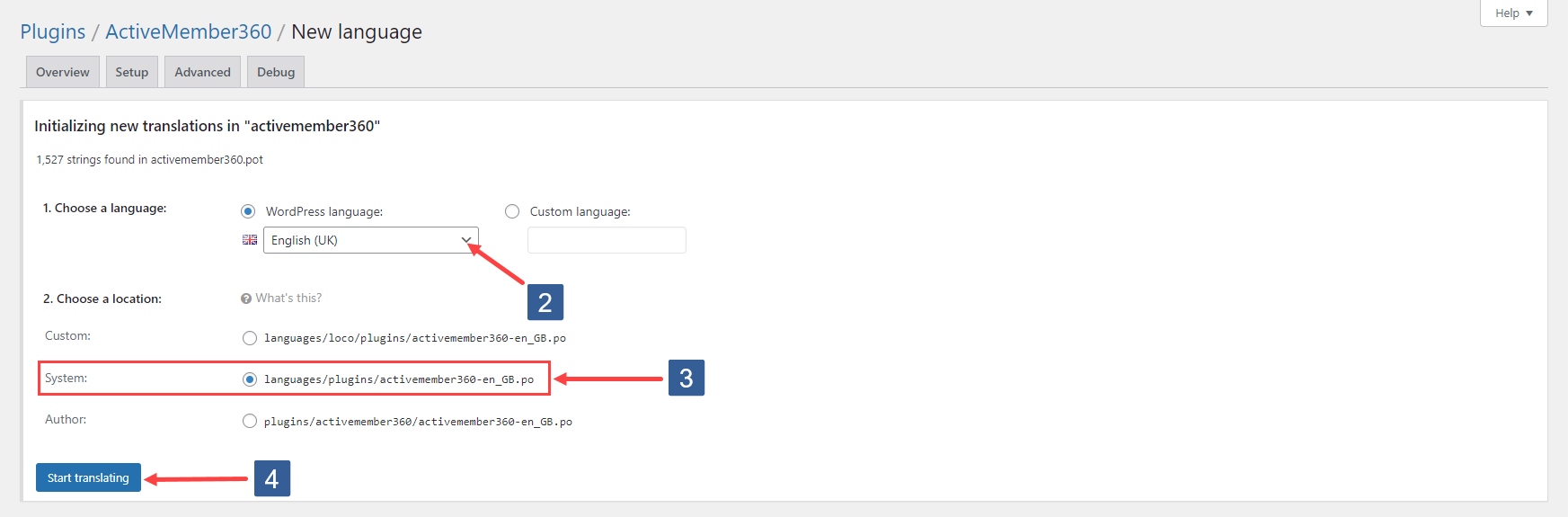The height and width of the screenshot is (517, 1568).
Task: Select the Custom language radio button
Action: coord(512,211)
